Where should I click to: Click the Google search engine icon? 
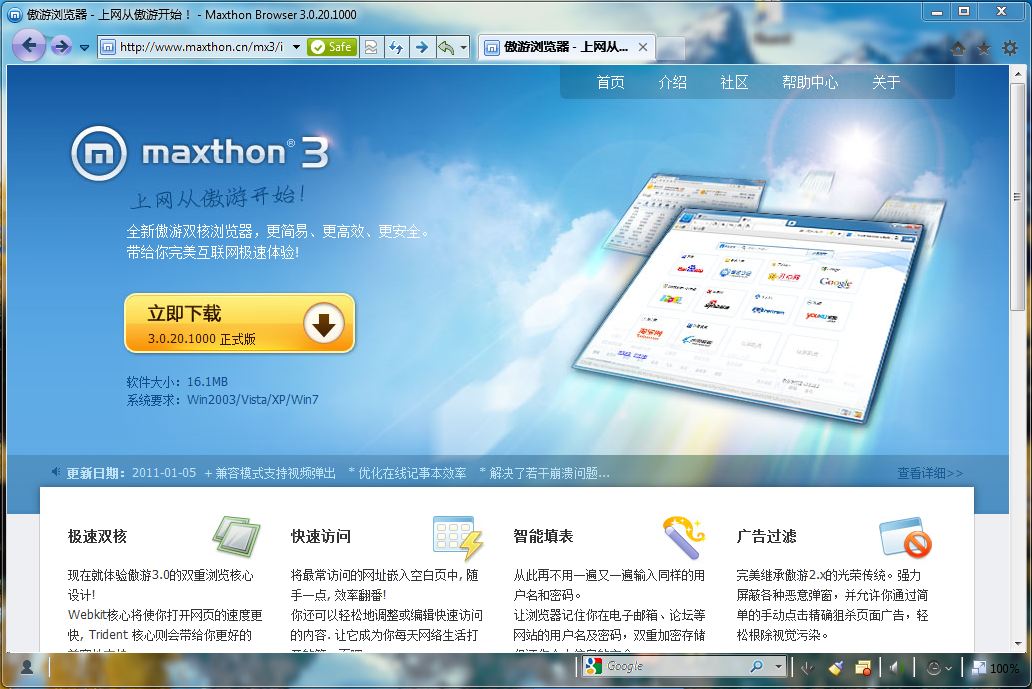(594, 667)
